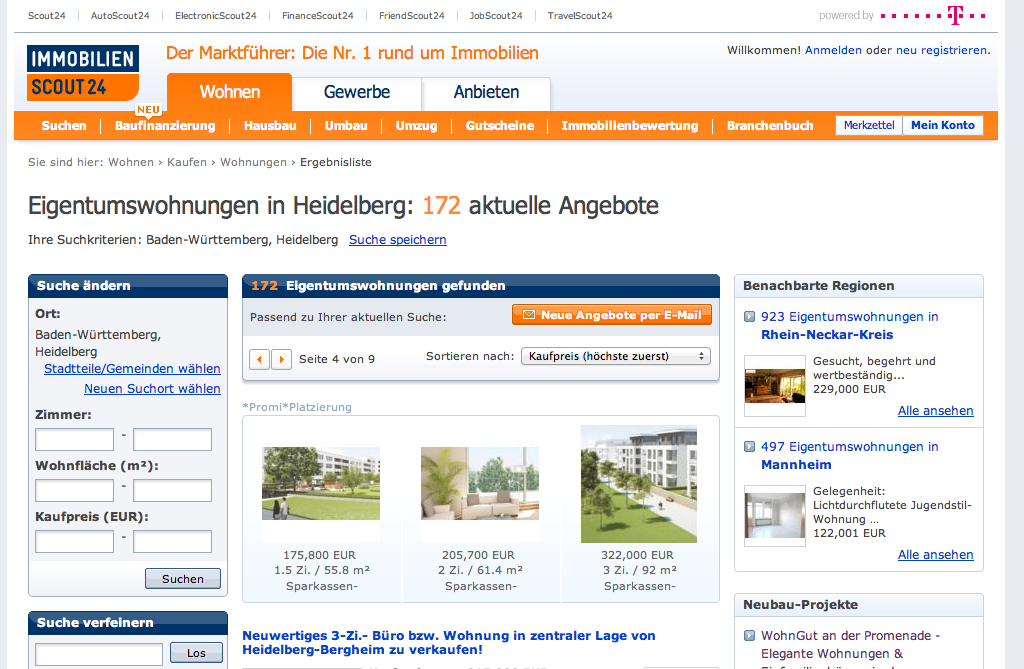Click arrow icon beside Mannheim listing

750,447
